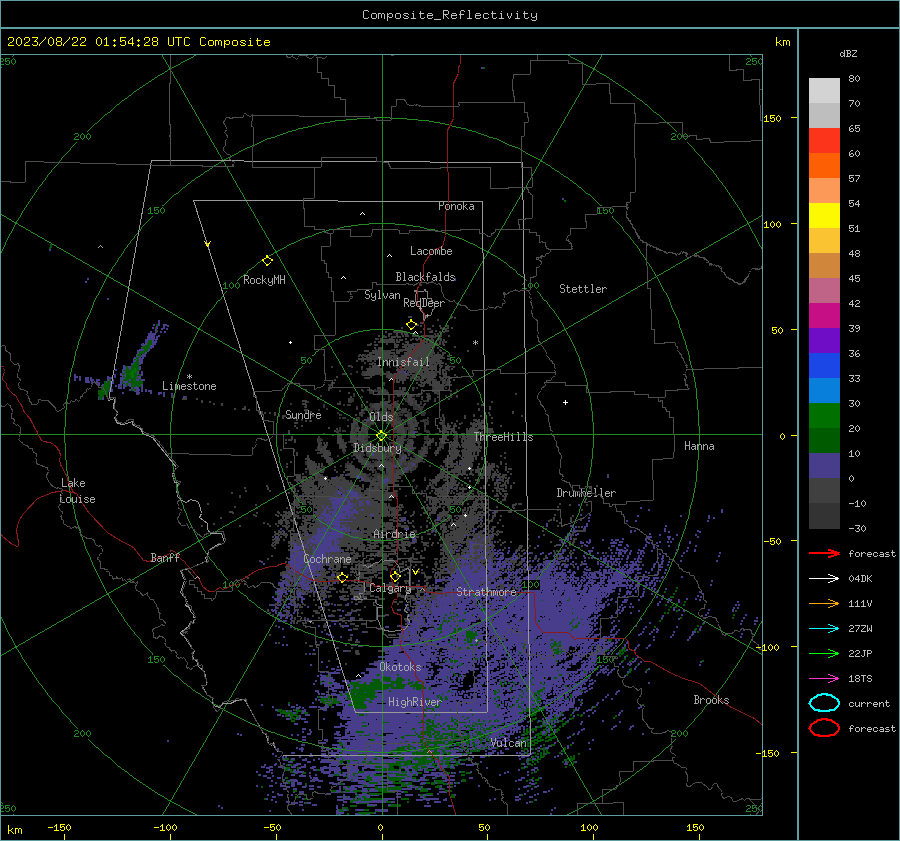
Task: Click the 65 dBZ red color swatch
Action: 824,141
